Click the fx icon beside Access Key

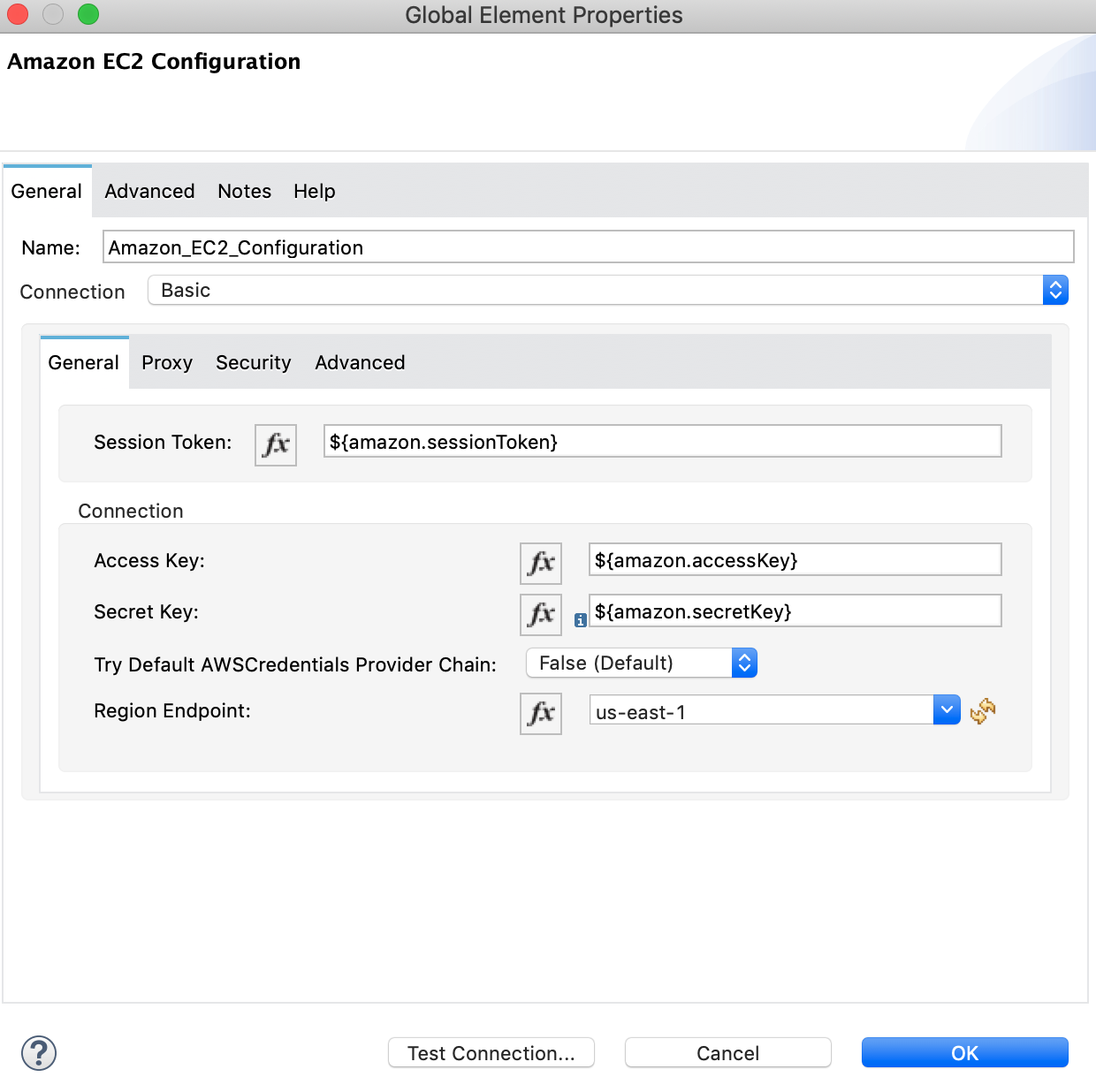540,563
